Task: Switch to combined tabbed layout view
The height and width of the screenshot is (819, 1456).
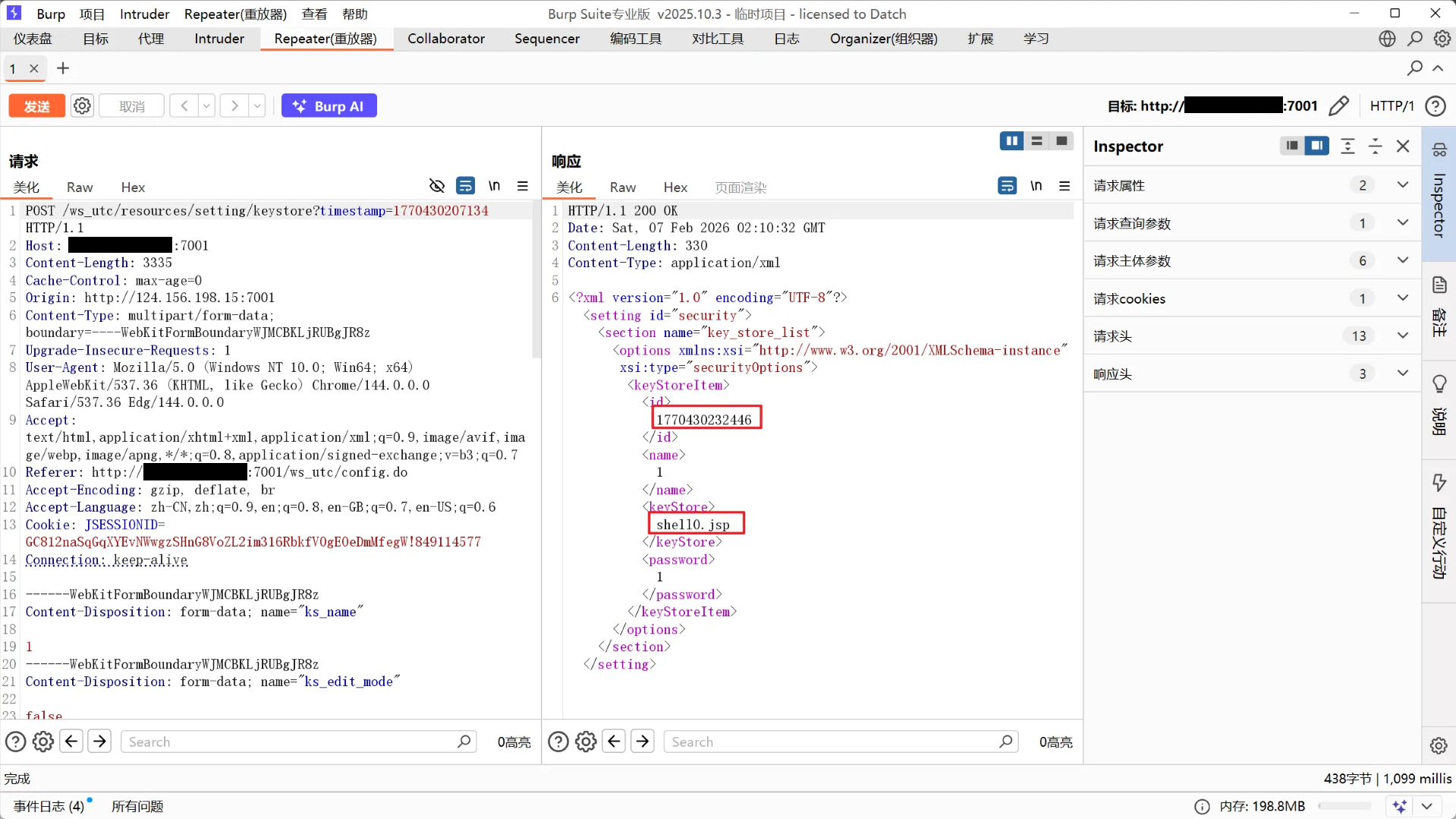Action: point(1061,141)
